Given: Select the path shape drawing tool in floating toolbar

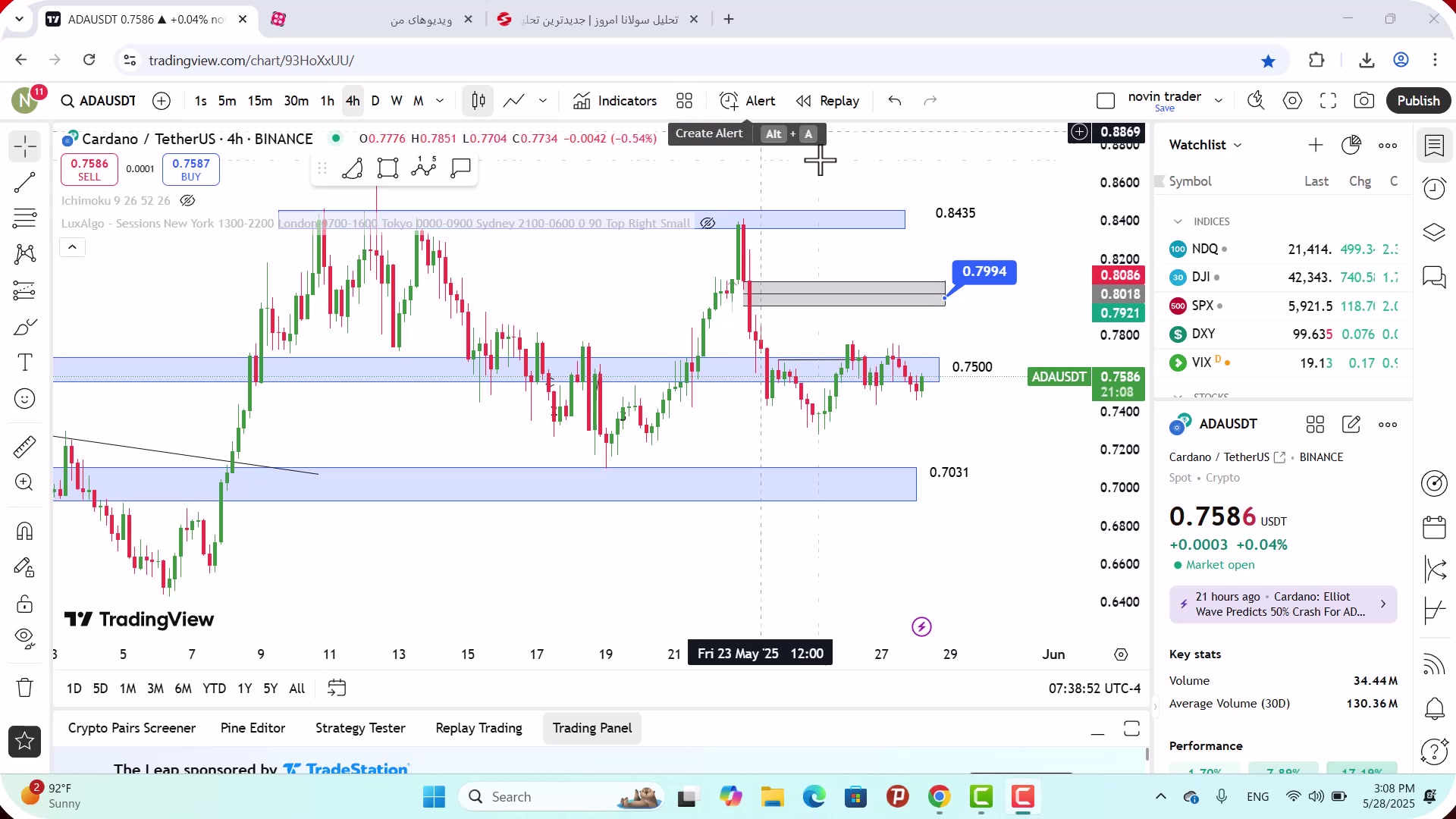Looking at the screenshot, I should tap(353, 168).
